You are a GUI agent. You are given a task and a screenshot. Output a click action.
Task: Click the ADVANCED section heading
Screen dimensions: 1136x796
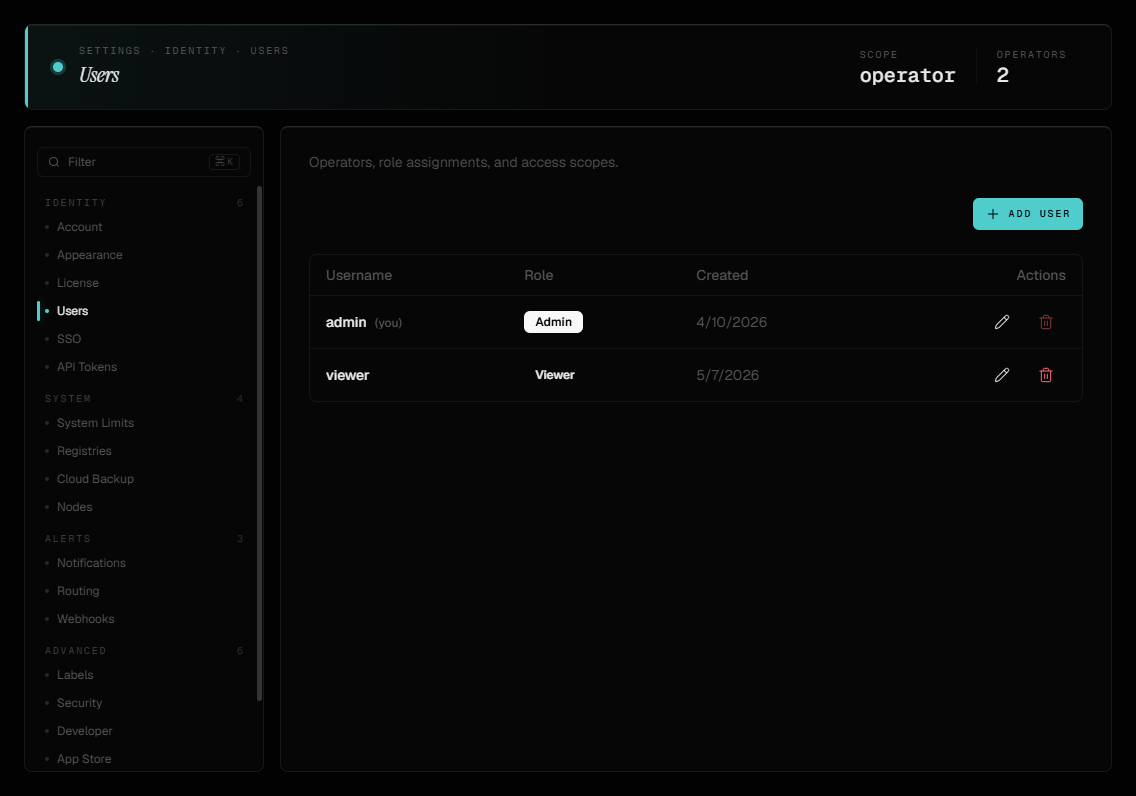click(x=75, y=651)
